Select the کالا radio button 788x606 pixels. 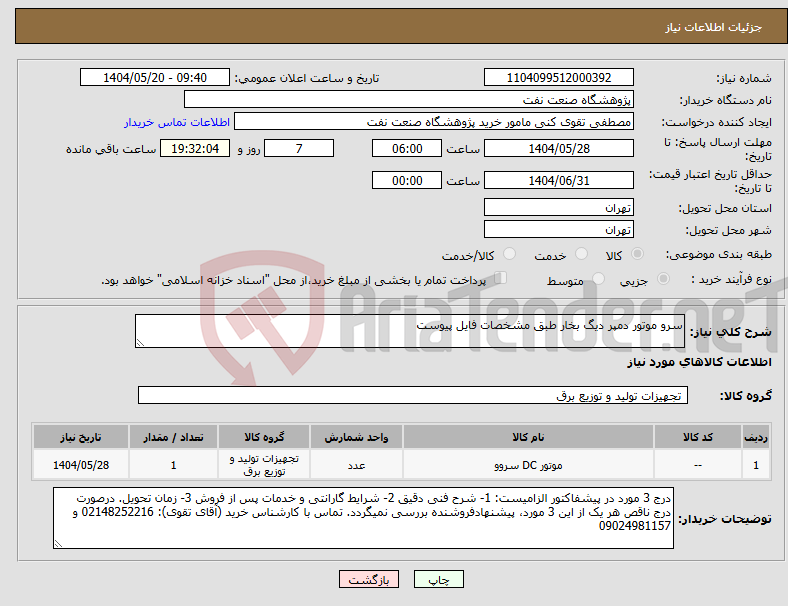(637, 254)
